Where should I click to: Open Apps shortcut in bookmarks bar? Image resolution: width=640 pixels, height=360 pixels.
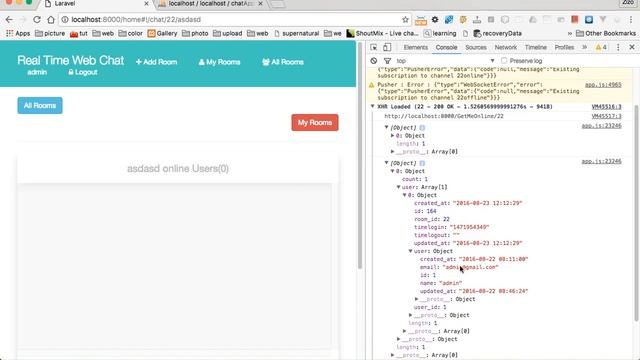click(18, 33)
